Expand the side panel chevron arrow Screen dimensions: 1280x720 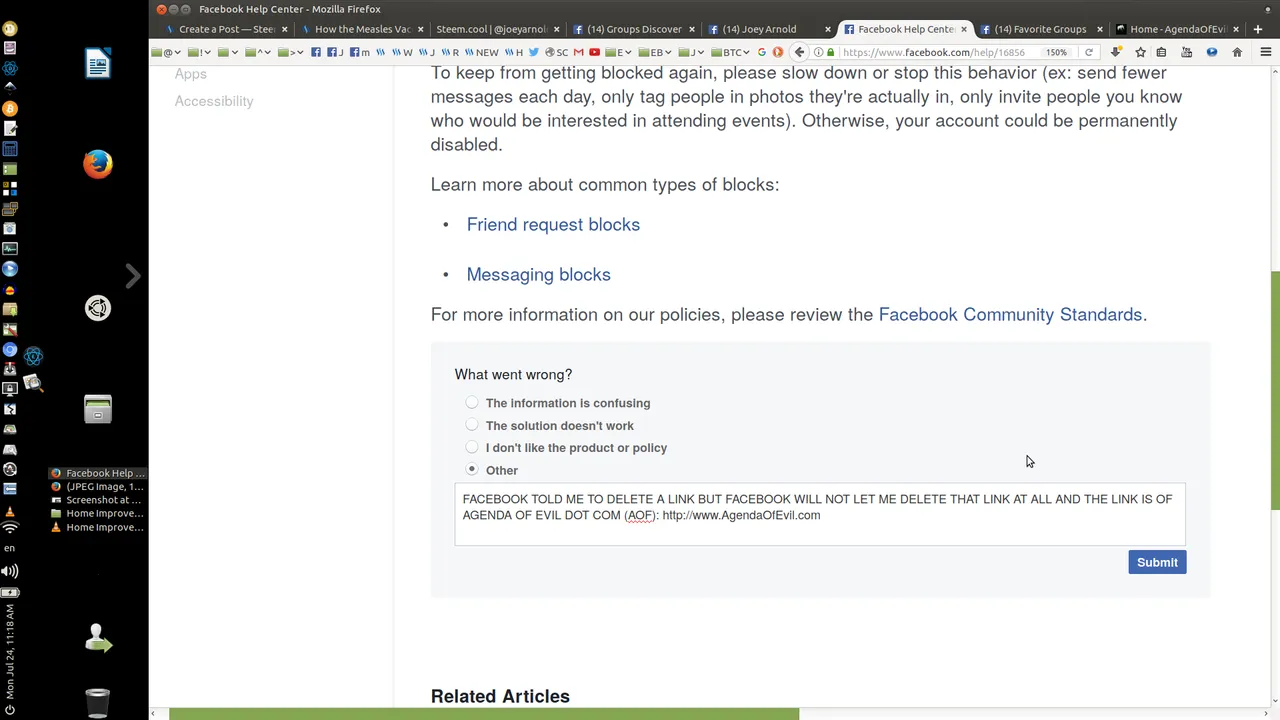click(x=132, y=276)
